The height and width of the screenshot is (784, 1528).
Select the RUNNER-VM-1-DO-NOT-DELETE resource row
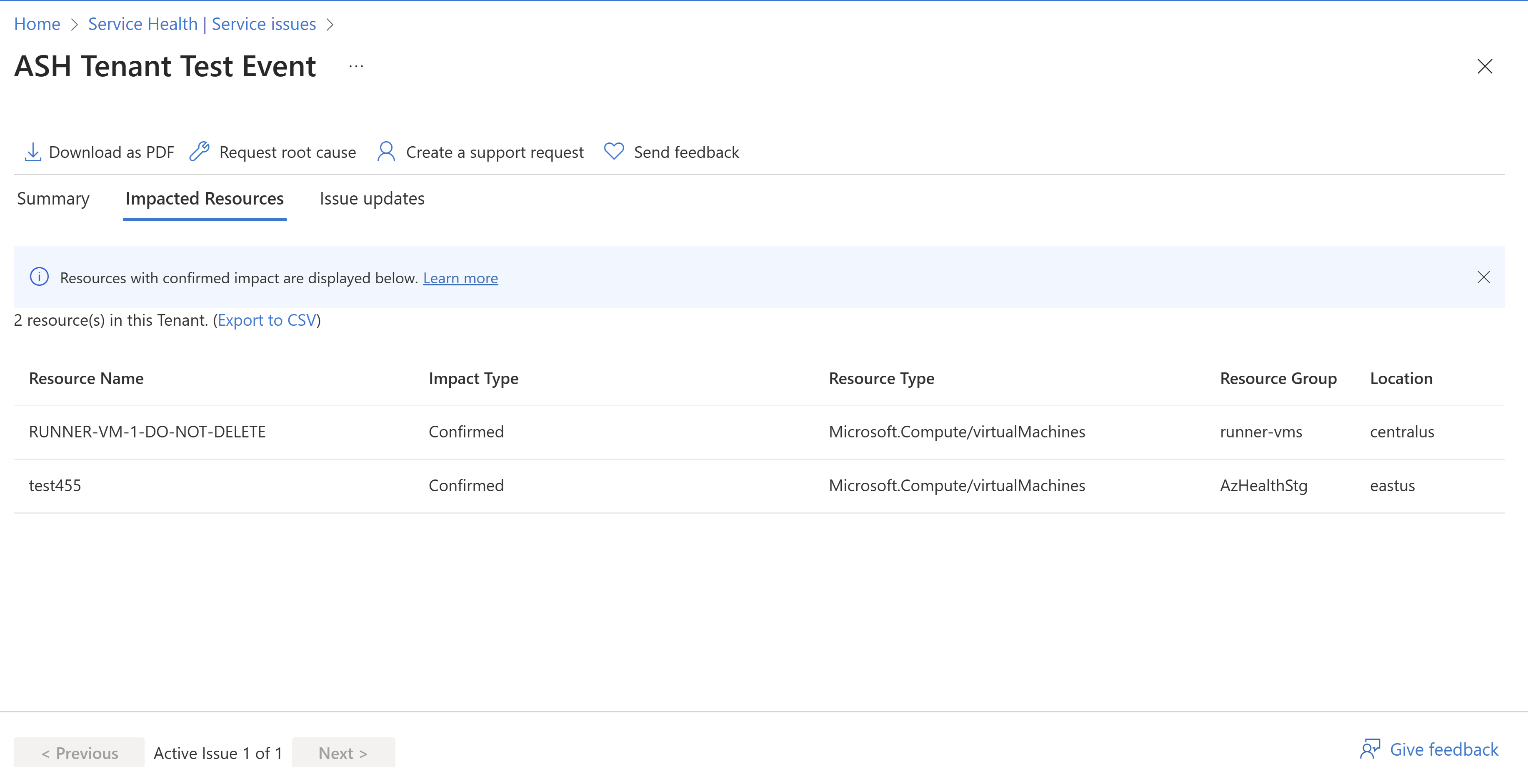tap(147, 432)
